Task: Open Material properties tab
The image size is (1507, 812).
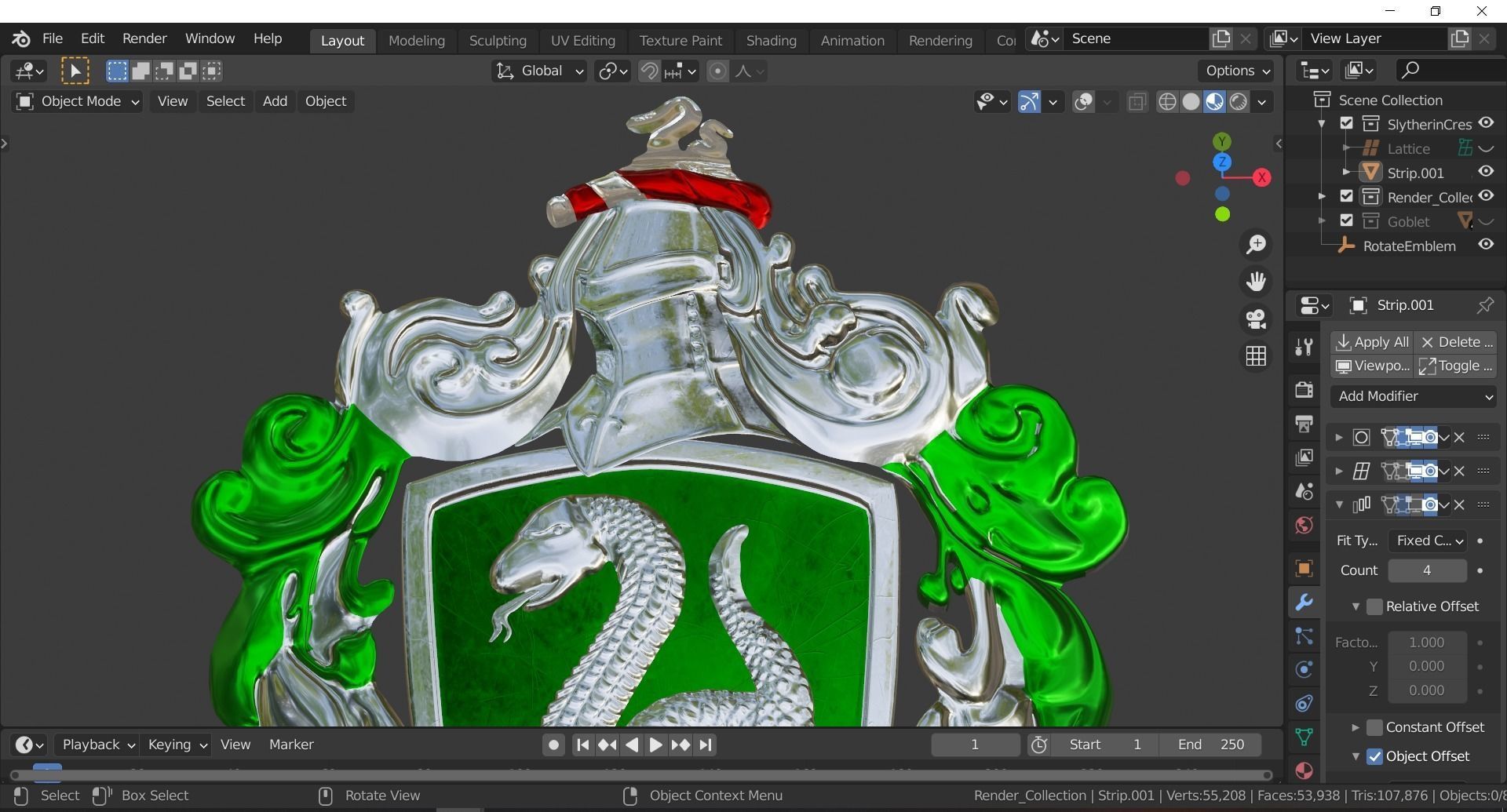Action: pyautogui.click(x=1304, y=770)
